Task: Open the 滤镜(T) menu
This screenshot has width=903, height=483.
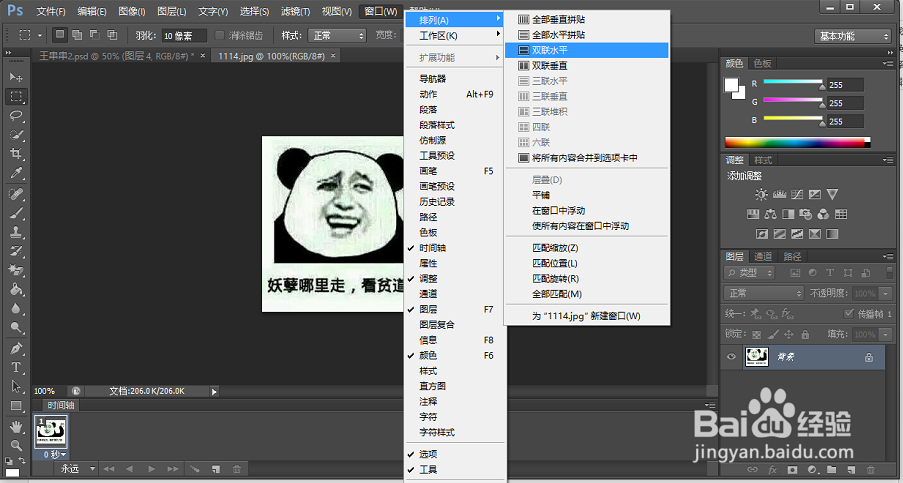Action: click(295, 12)
